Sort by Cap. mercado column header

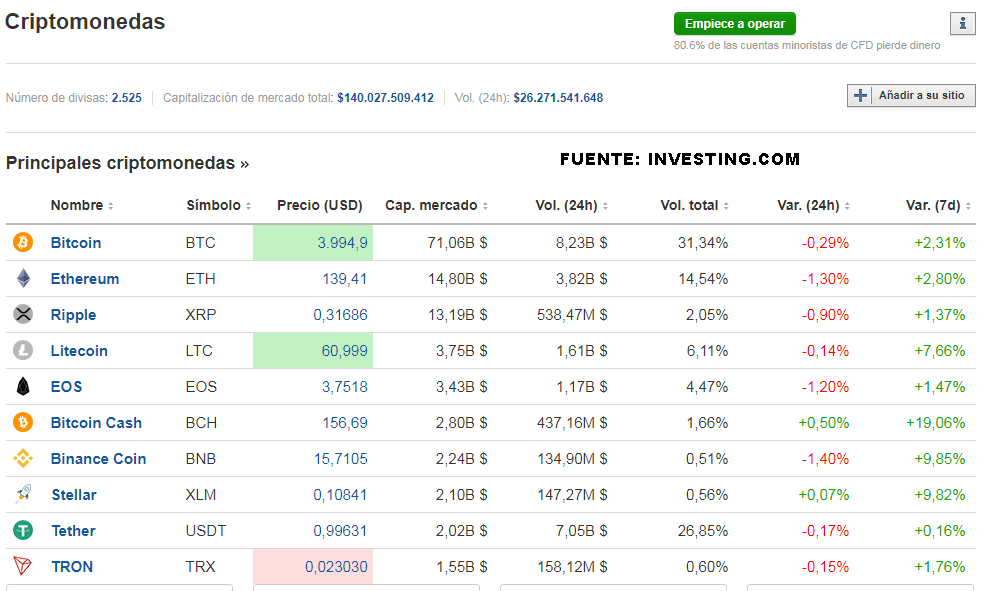[436, 206]
